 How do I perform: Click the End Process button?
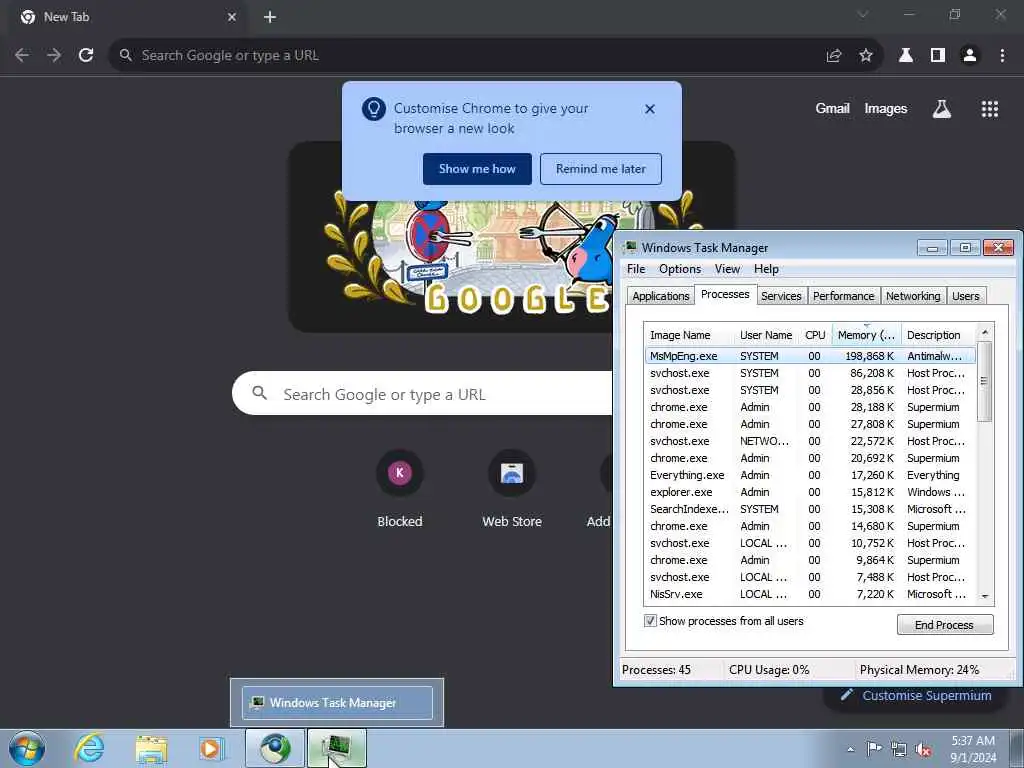(944, 625)
